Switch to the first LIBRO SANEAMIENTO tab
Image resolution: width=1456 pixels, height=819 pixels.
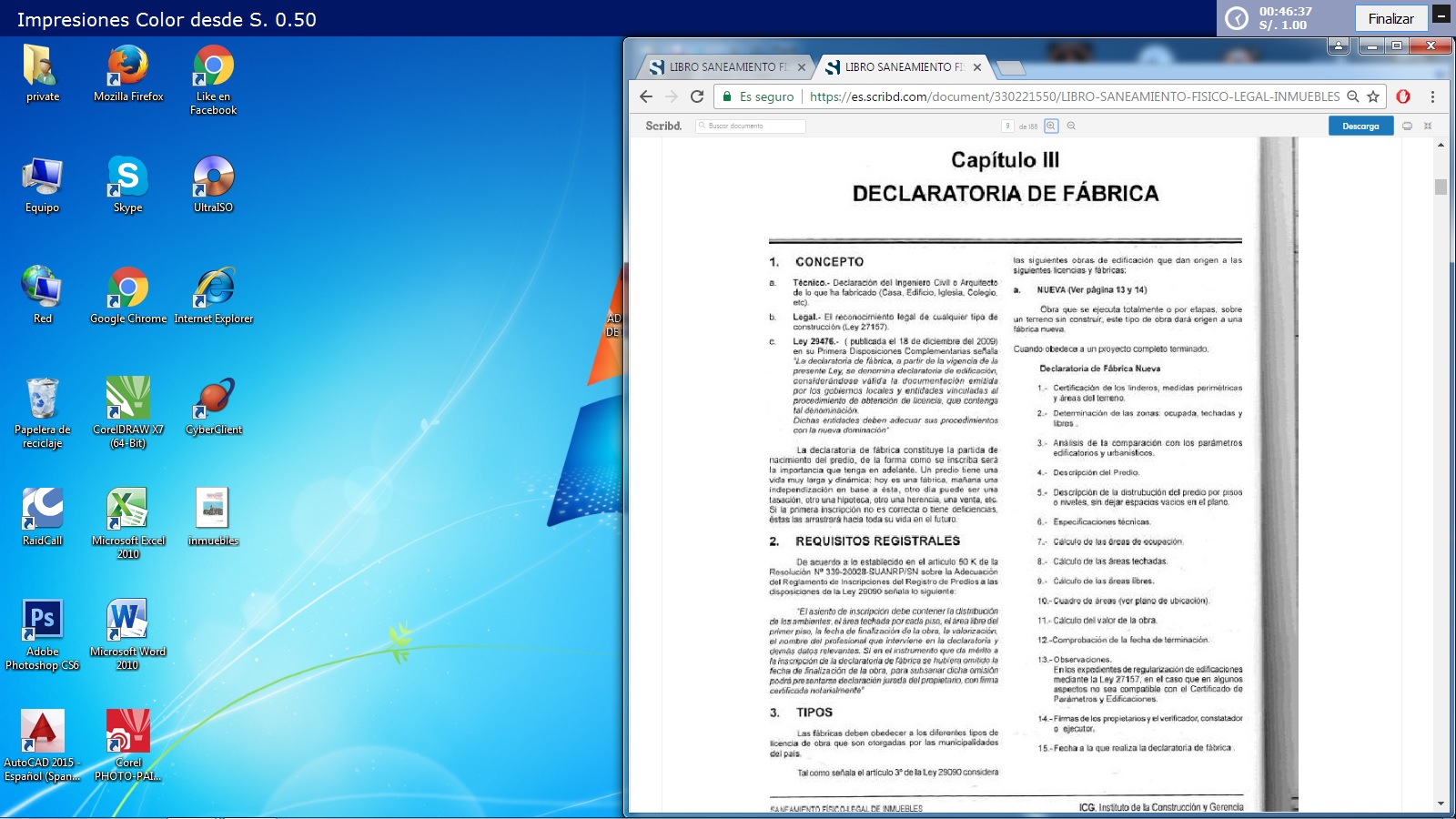click(724, 67)
